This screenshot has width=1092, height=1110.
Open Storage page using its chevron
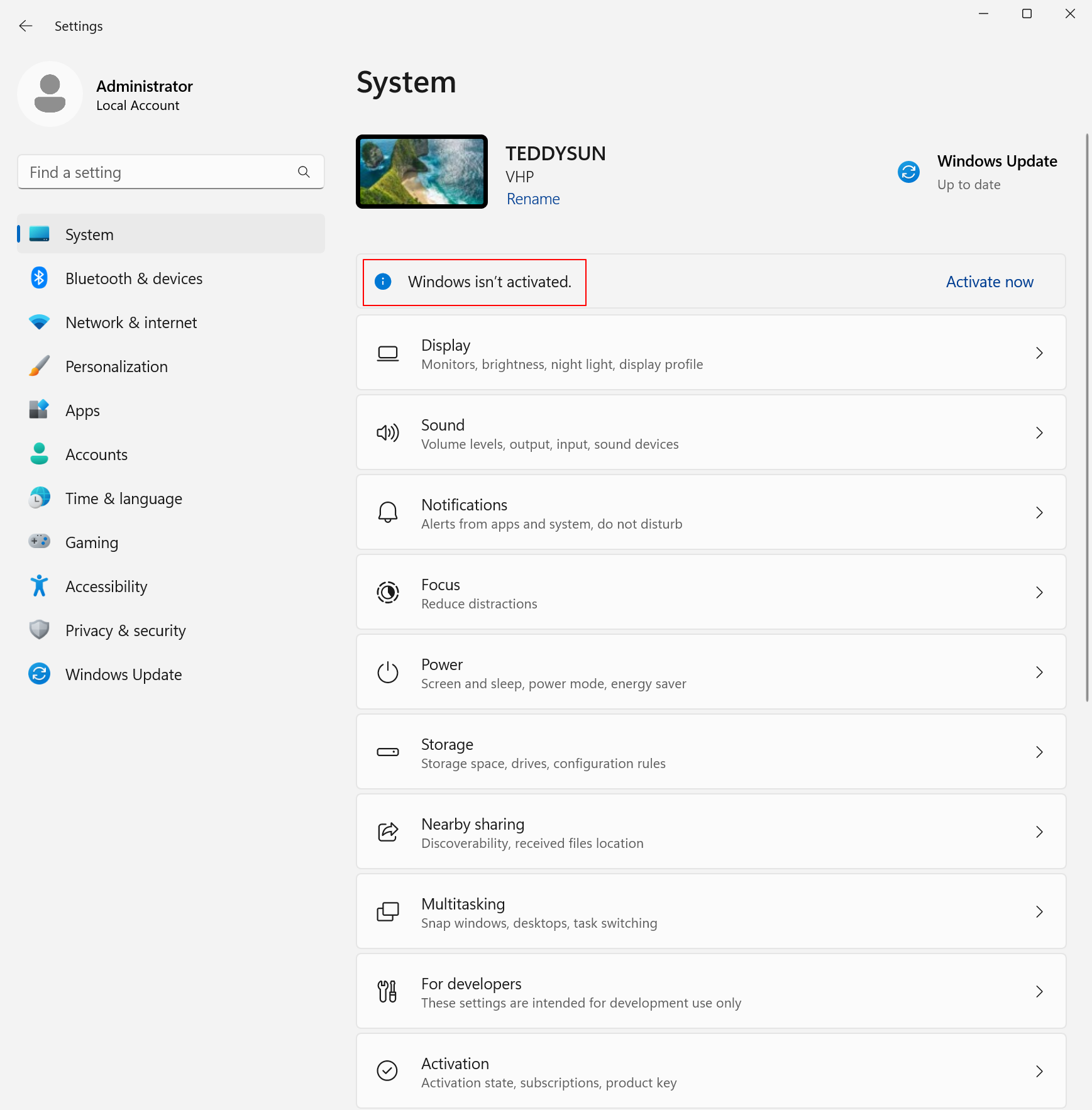(1039, 752)
